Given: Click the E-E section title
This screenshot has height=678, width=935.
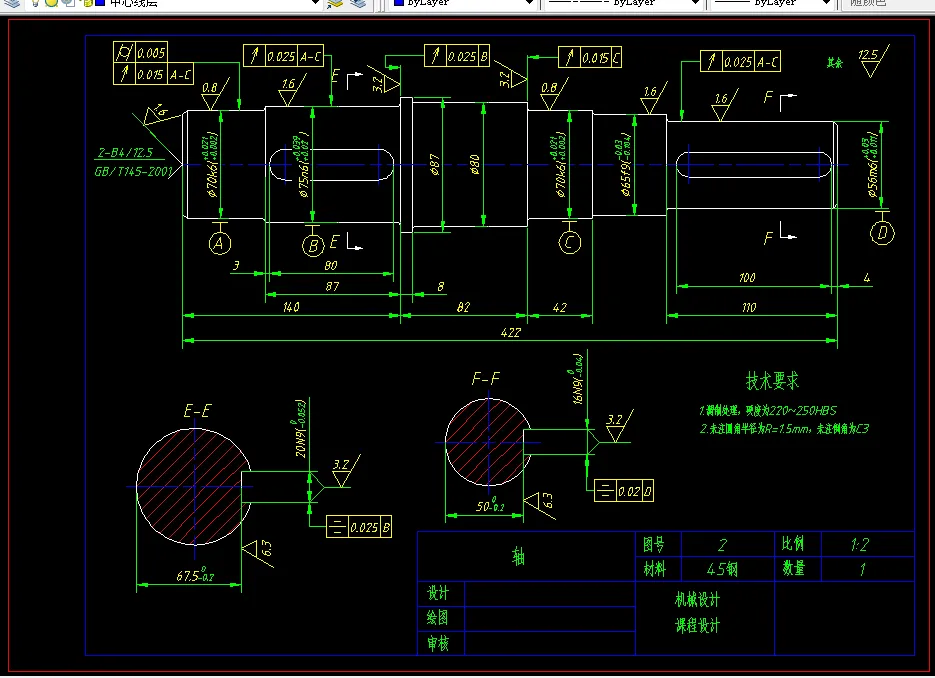Looking at the screenshot, I should pos(197,411).
